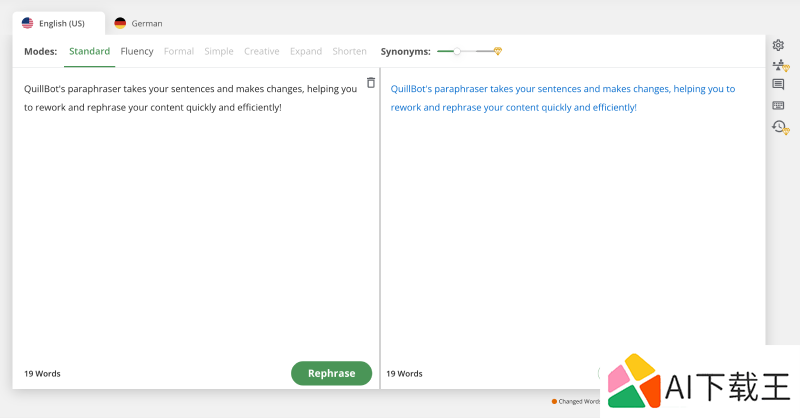Screen dimensions: 800x418
Task: Click inside the input text area
Action: coord(194,214)
